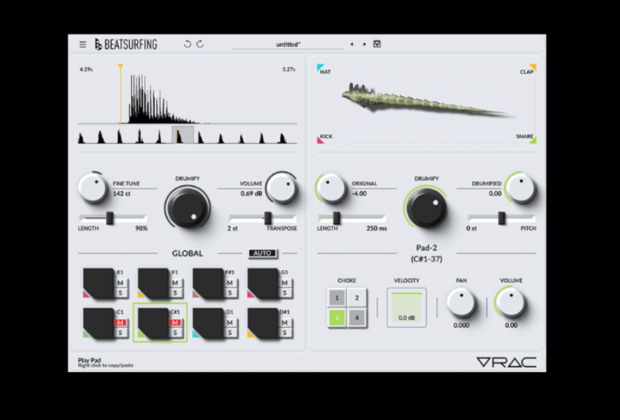Click the 250 ms length value
This screenshot has height=420, width=620.
[376, 229]
